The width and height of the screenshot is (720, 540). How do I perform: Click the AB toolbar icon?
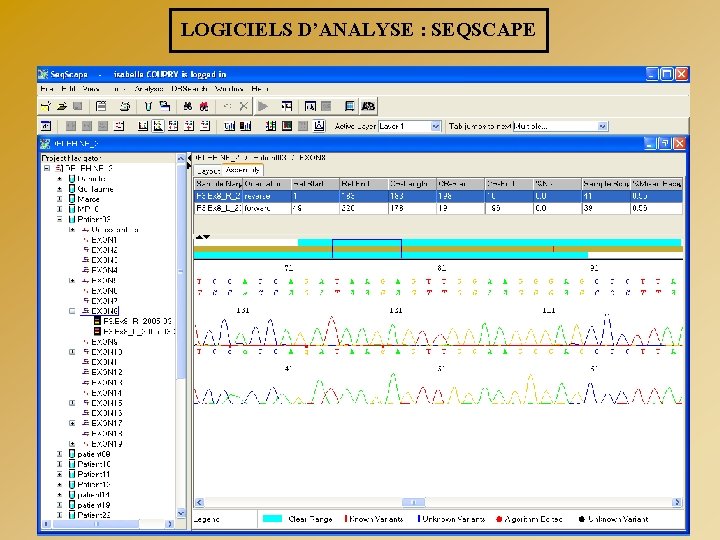368,107
